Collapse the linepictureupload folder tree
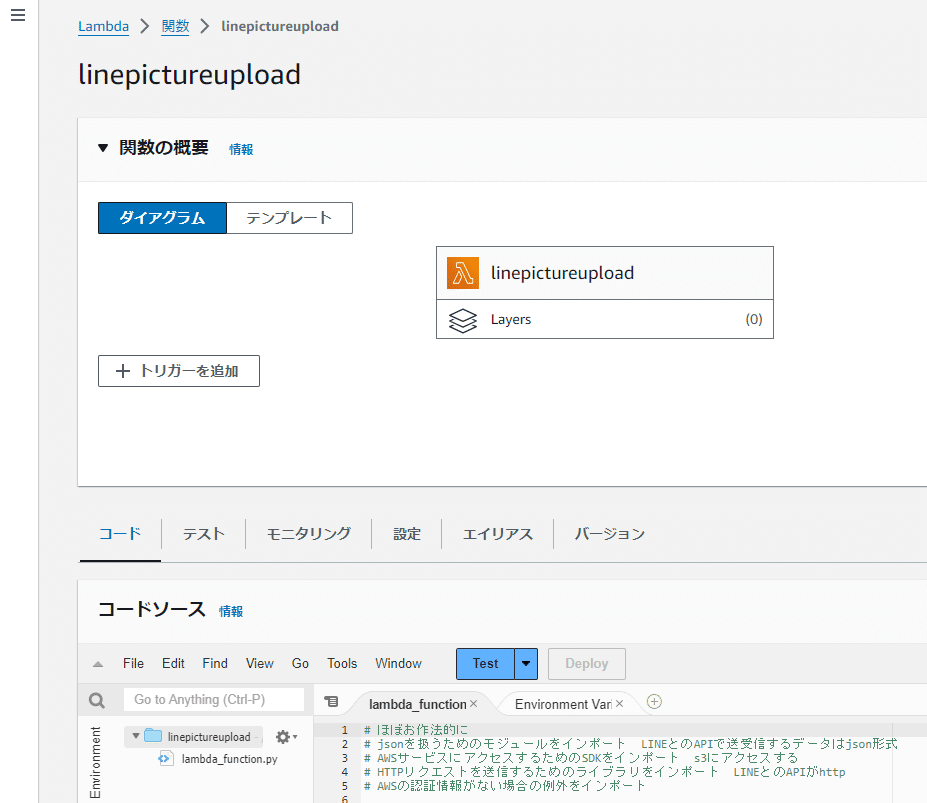Image resolution: width=927 pixels, height=803 pixels. click(x=136, y=736)
